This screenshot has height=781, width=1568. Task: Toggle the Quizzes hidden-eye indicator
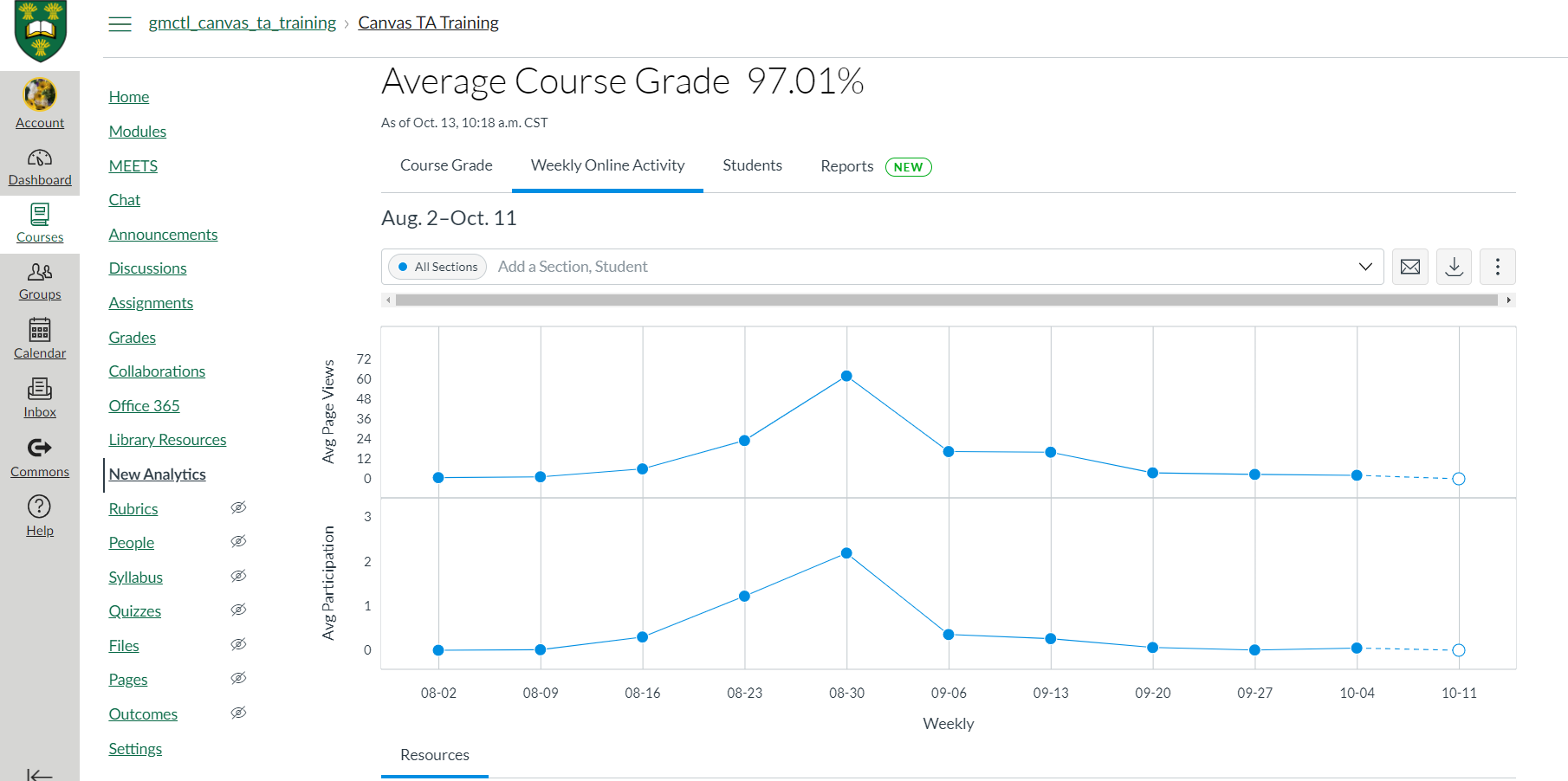pyautogui.click(x=239, y=609)
